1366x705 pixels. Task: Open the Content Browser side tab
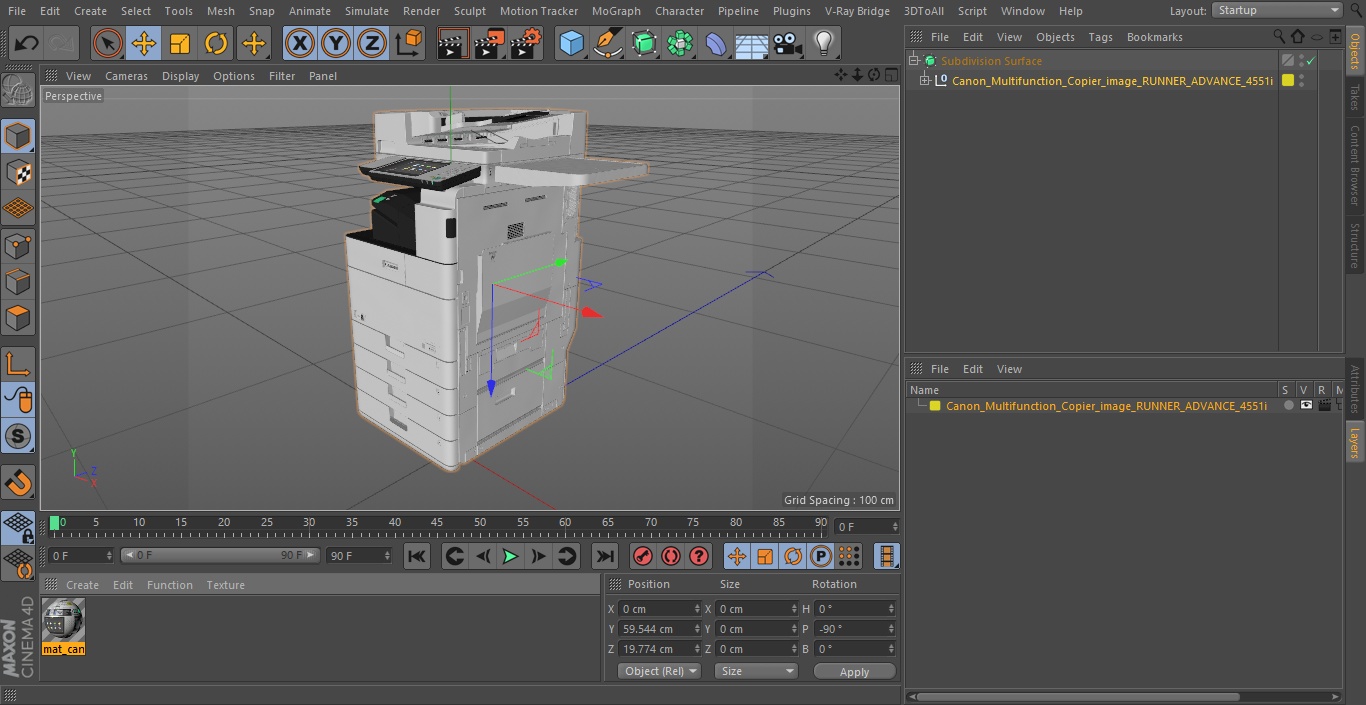(1355, 165)
